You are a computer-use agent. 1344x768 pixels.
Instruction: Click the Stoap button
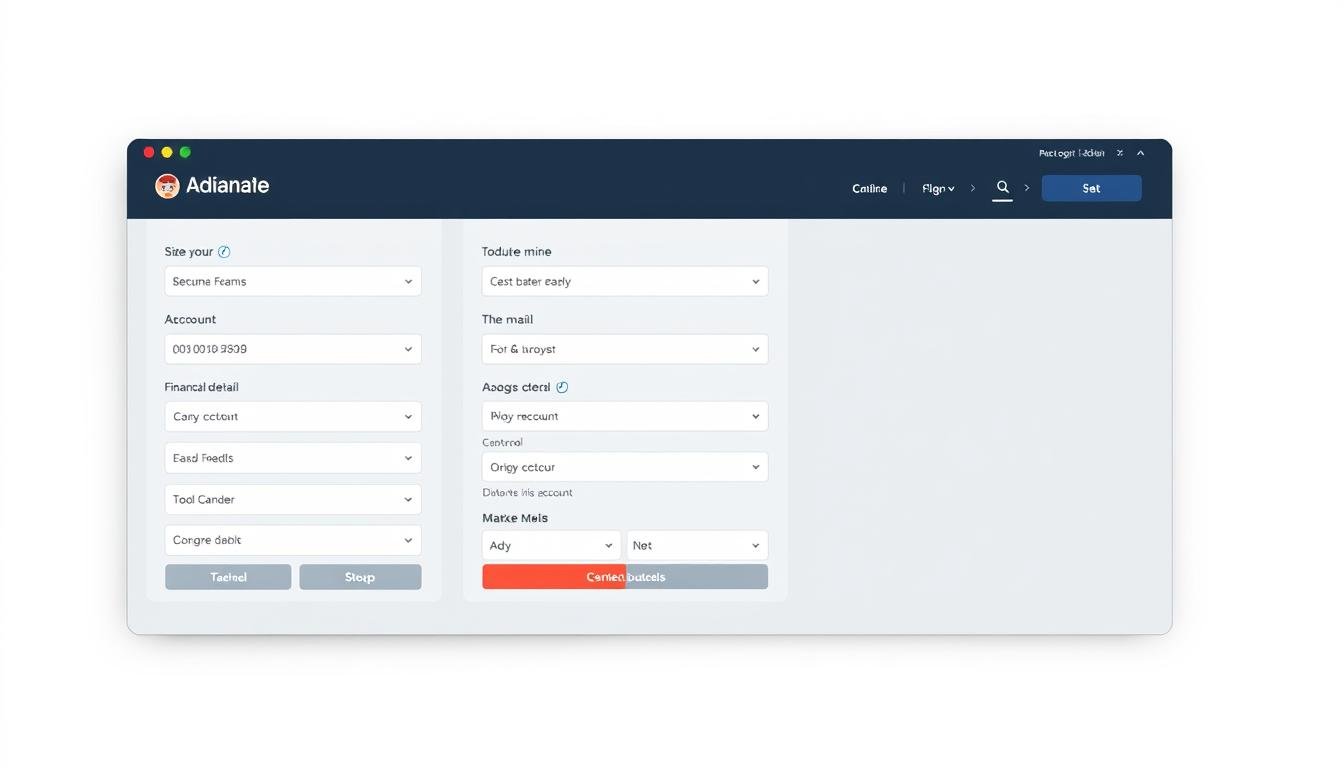[360, 577]
